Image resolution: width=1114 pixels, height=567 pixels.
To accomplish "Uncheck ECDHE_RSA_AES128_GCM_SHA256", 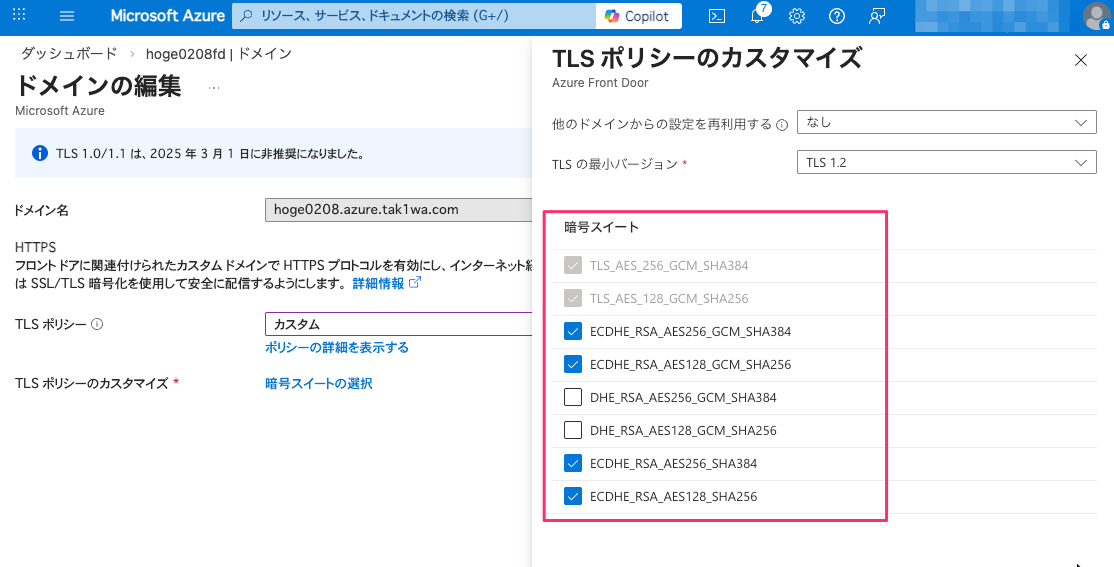I will coord(573,364).
